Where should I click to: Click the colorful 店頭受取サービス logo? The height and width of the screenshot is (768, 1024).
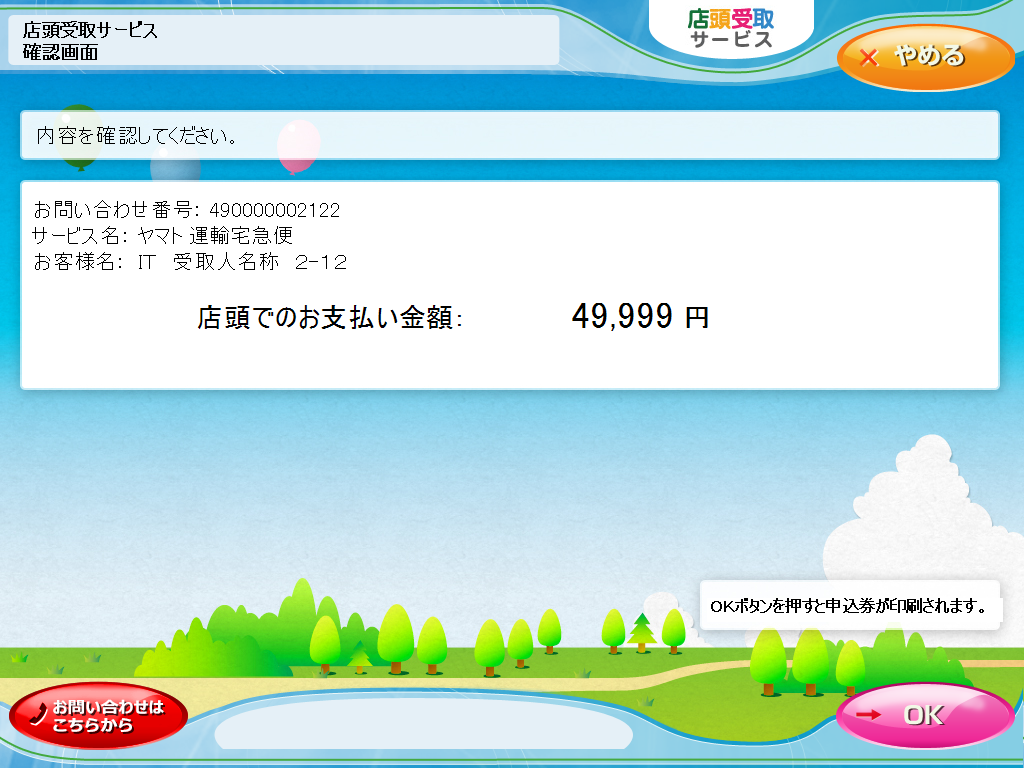click(731, 29)
